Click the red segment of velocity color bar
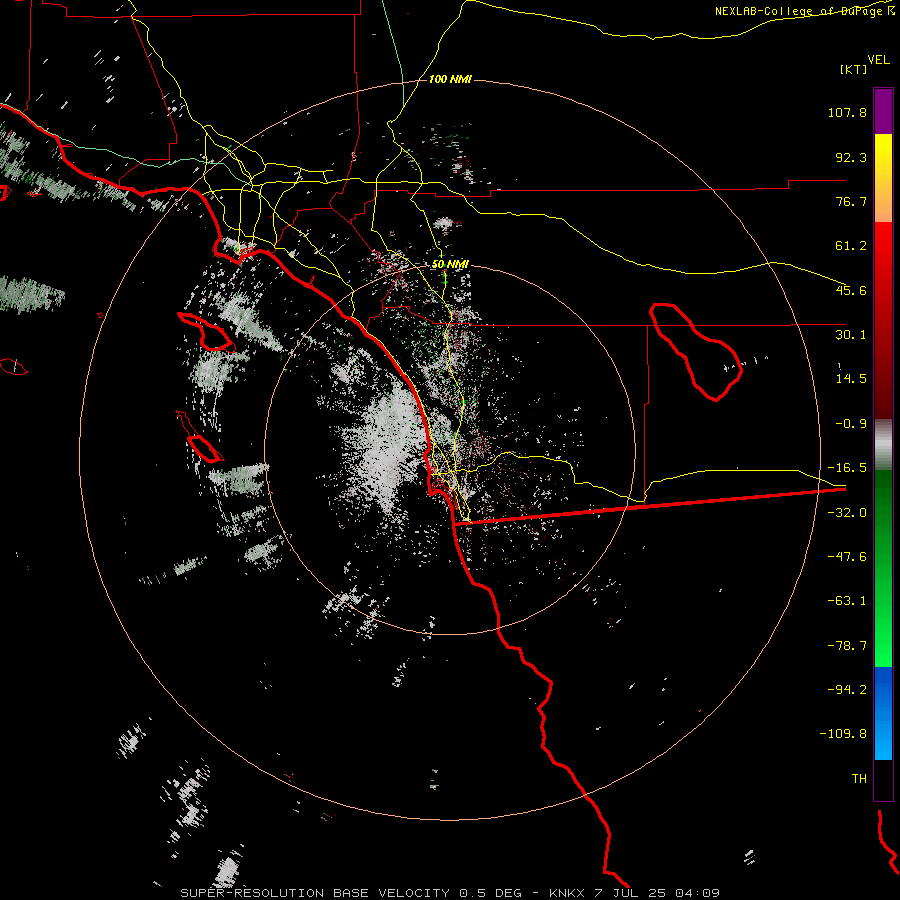The image size is (900, 900). click(883, 320)
